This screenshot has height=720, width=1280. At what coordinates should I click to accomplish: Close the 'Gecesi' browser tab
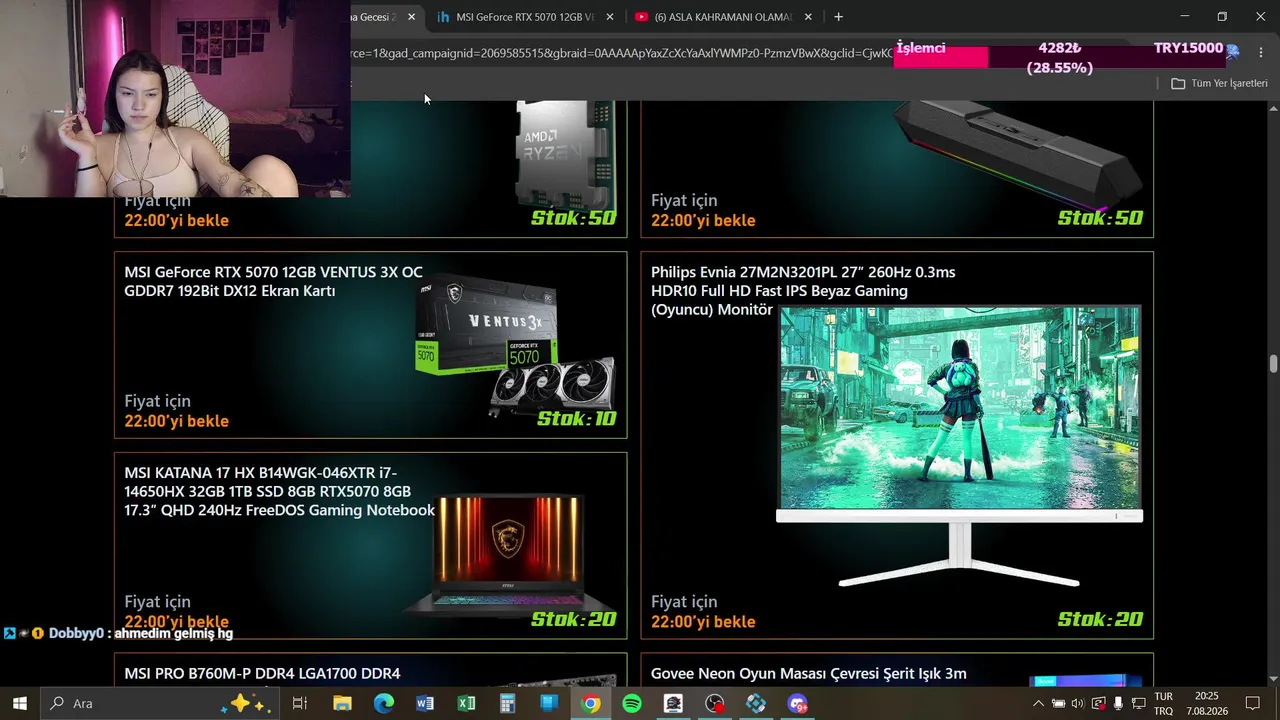click(x=411, y=17)
